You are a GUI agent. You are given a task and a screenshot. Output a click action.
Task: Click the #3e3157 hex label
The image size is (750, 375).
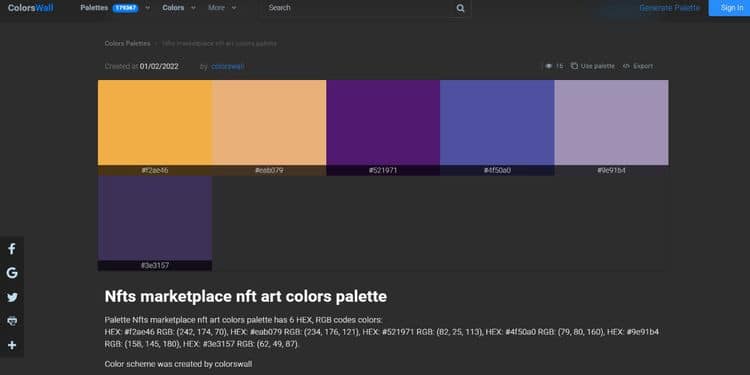pos(155,265)
